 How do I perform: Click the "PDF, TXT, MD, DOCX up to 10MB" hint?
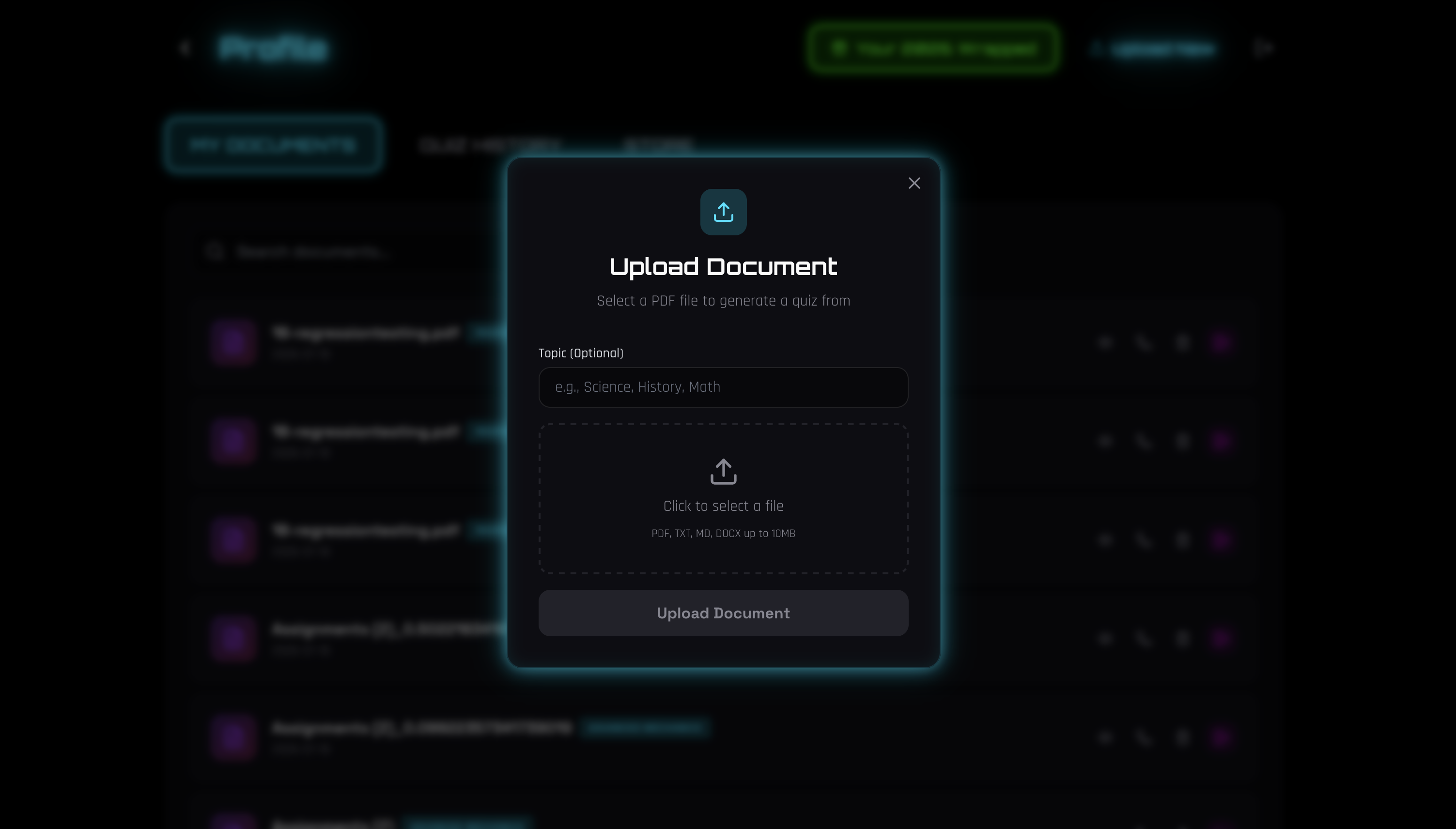[x=723, y=534]
